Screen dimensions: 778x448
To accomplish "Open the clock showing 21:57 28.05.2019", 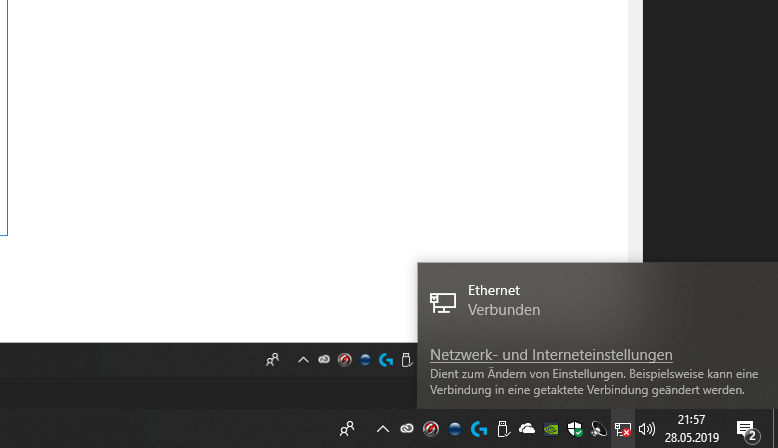I will (692, 429).
